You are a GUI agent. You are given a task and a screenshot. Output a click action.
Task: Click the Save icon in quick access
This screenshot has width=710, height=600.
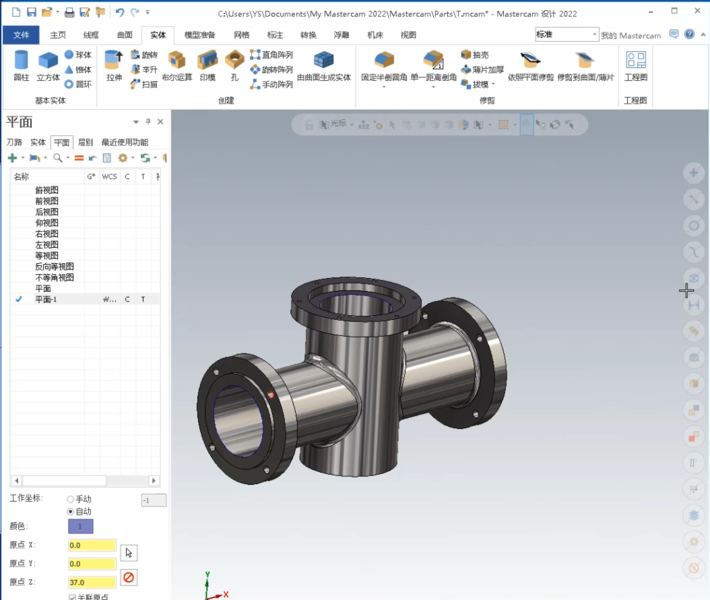click(x=31, y=12)
